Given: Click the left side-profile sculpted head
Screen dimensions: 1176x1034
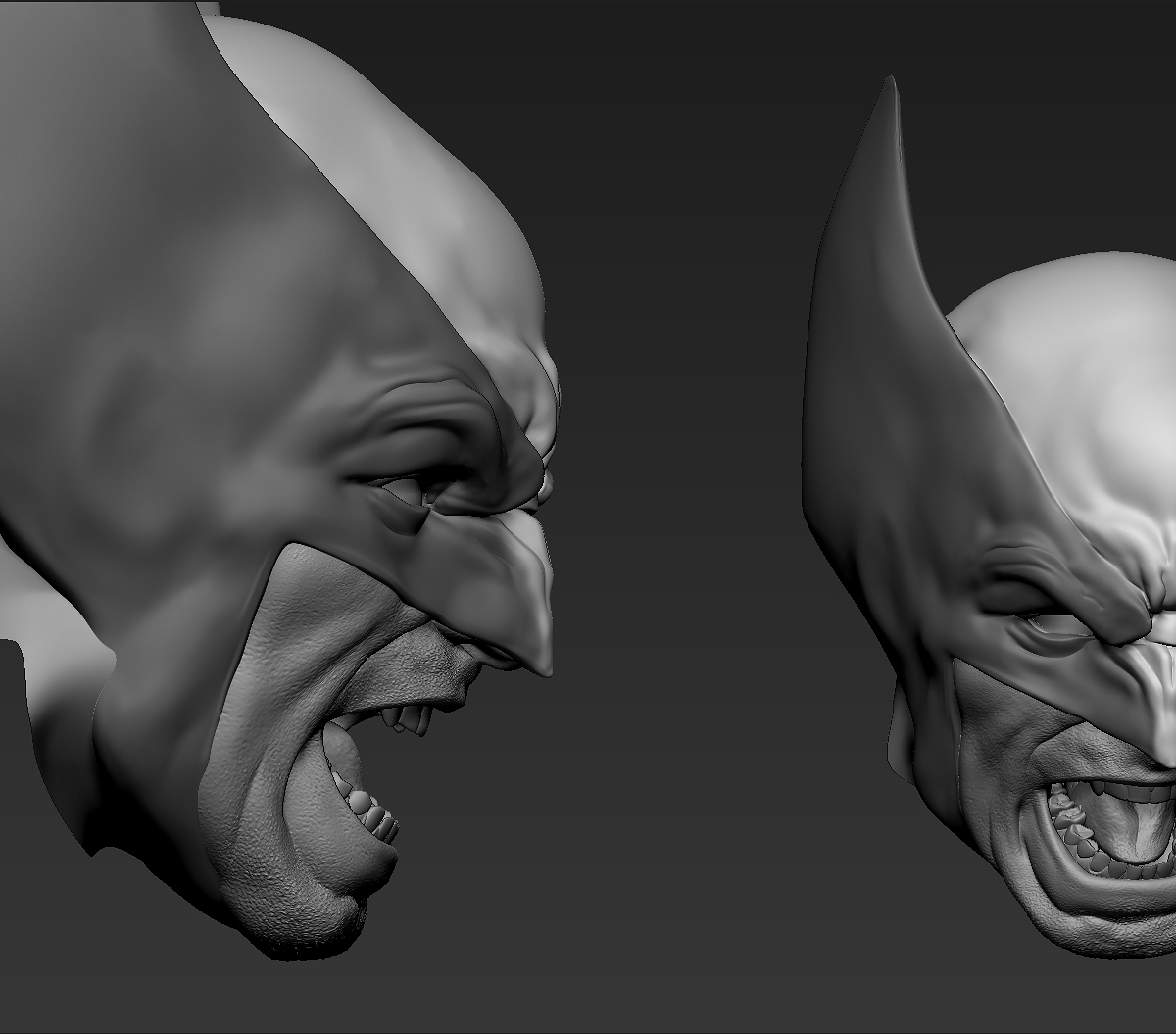Looking at the screenshot, I should pos(279,480).
